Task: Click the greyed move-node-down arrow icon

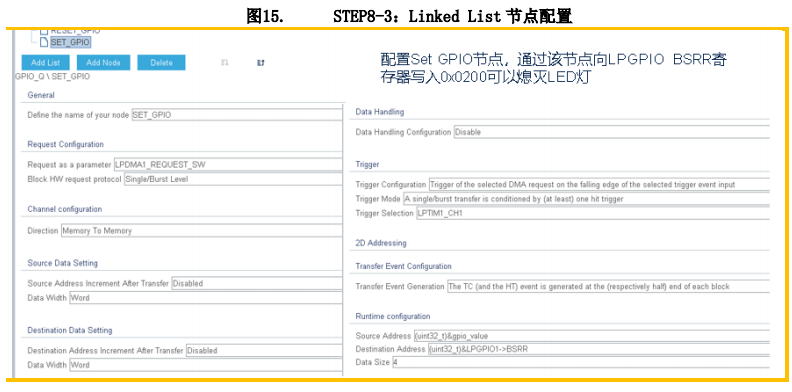Action: click(x=225, y=63)
